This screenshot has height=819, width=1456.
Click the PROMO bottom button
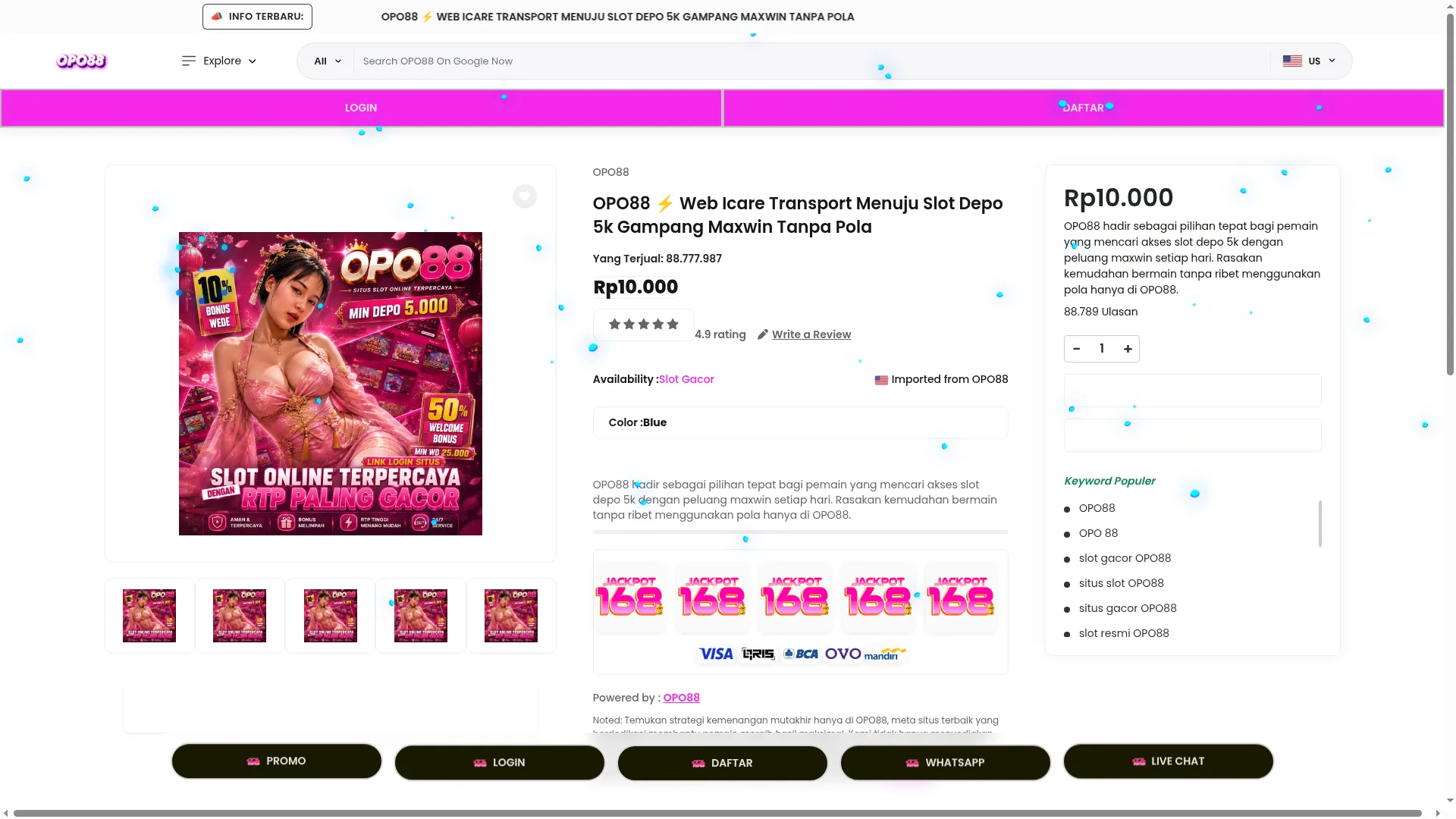click(277, 761)
